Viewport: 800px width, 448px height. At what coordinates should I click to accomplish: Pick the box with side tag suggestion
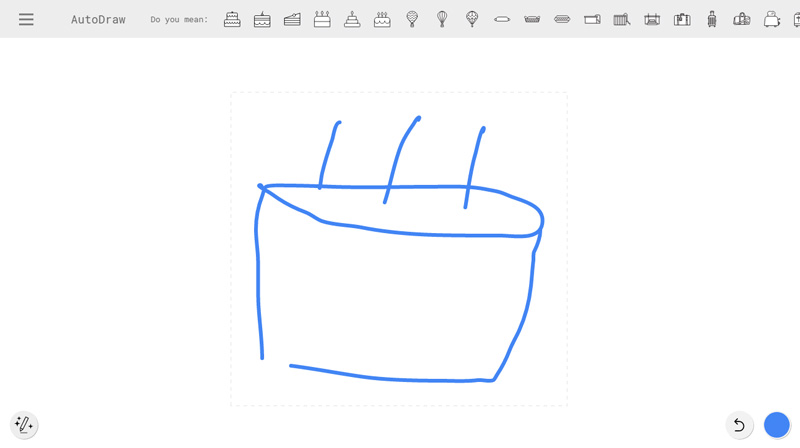[x=592, y=19]
